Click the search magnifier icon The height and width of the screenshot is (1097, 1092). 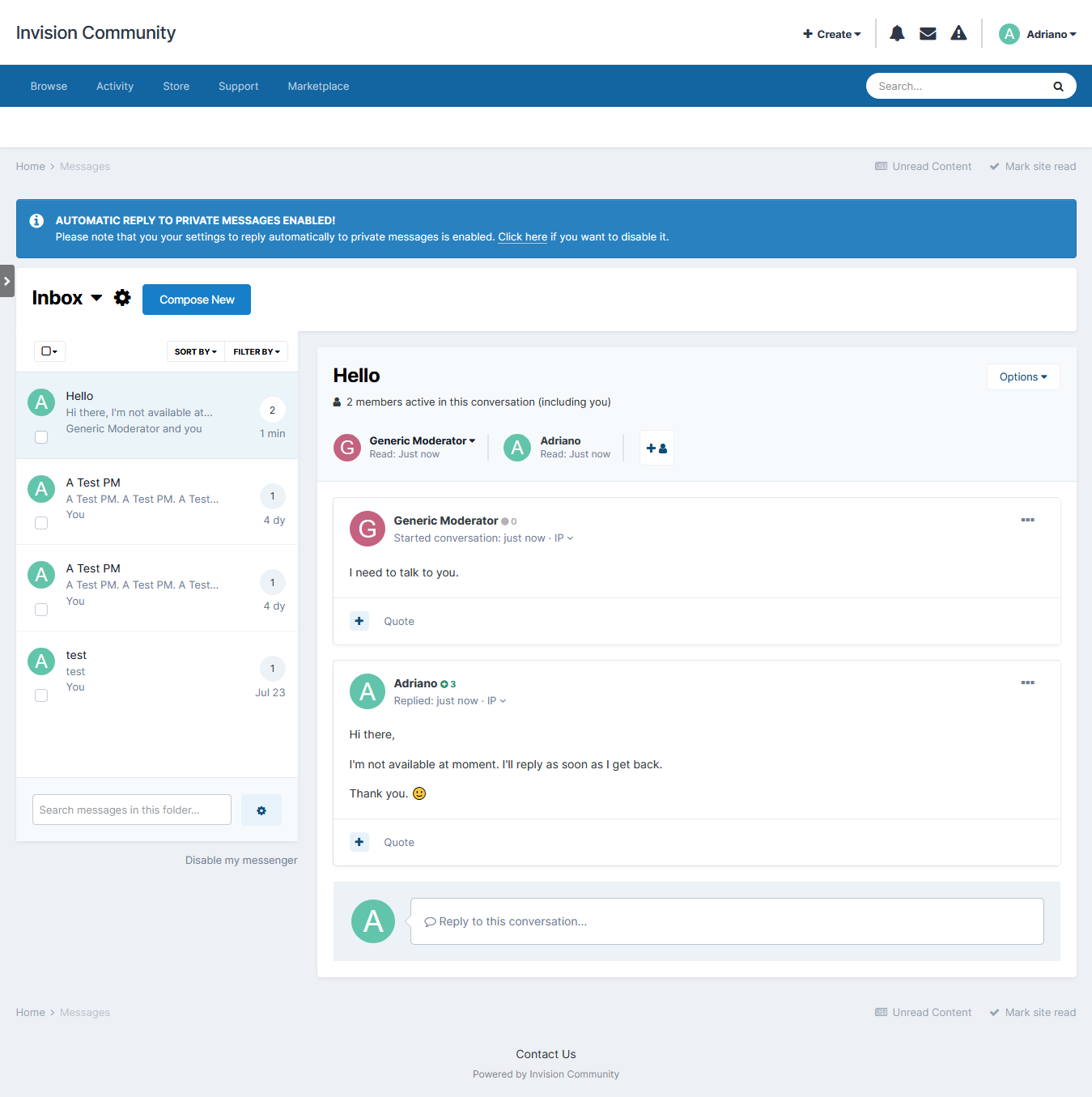(x=1057, y=87)
